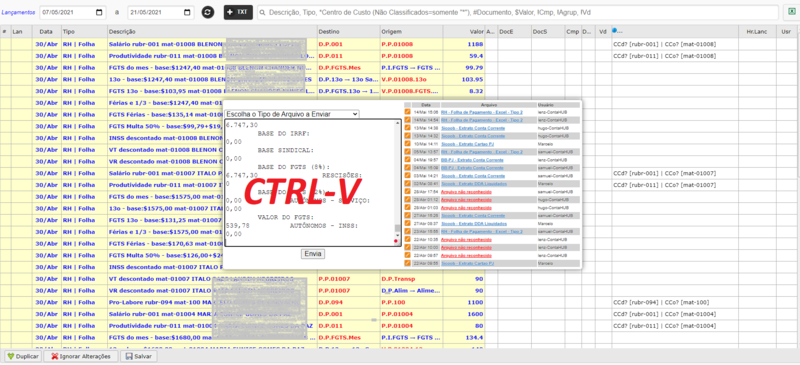Click the Origem column header
This screenshot has width=800, height=365.
411,32
